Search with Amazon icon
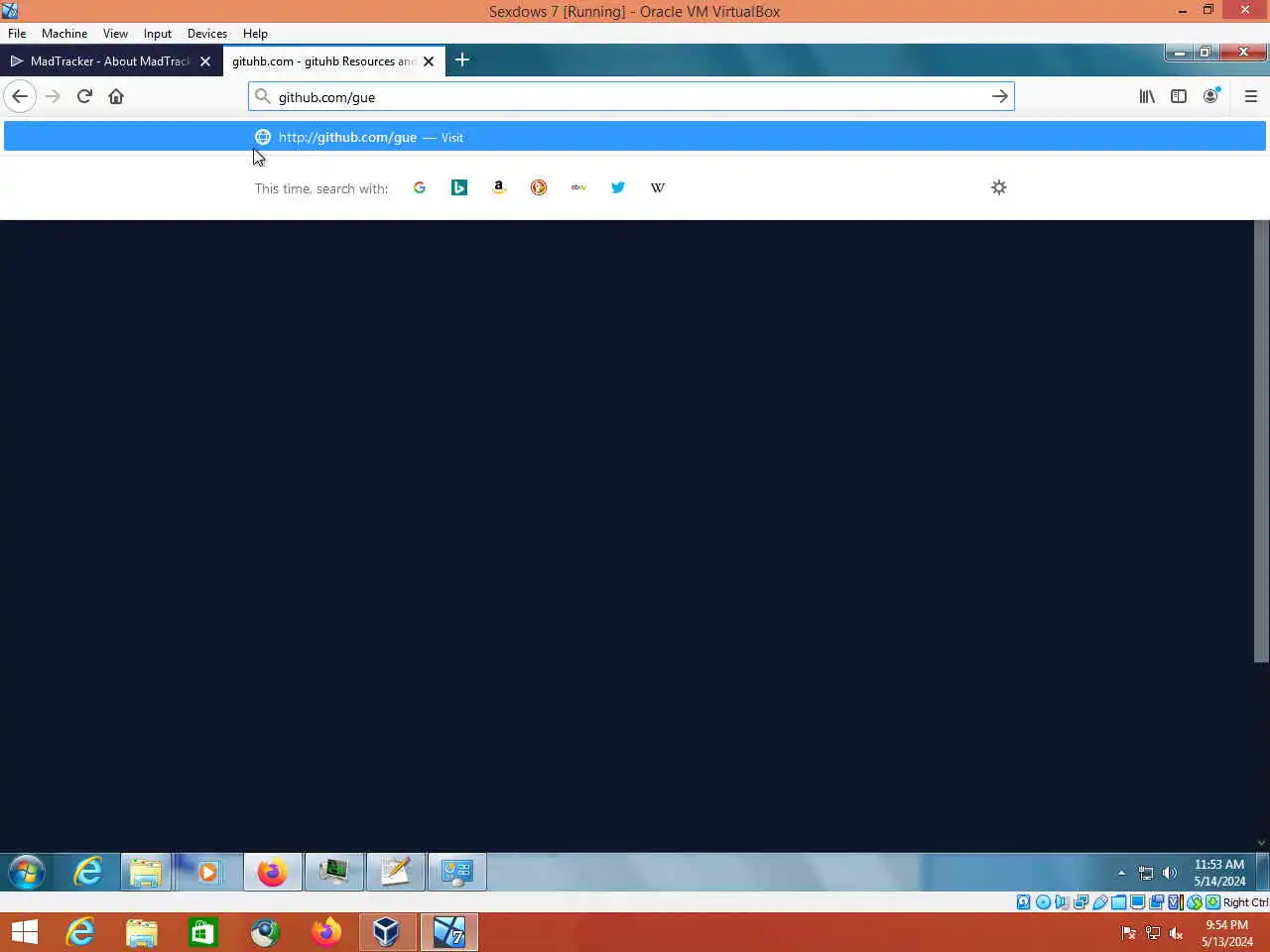 point(499,187)
